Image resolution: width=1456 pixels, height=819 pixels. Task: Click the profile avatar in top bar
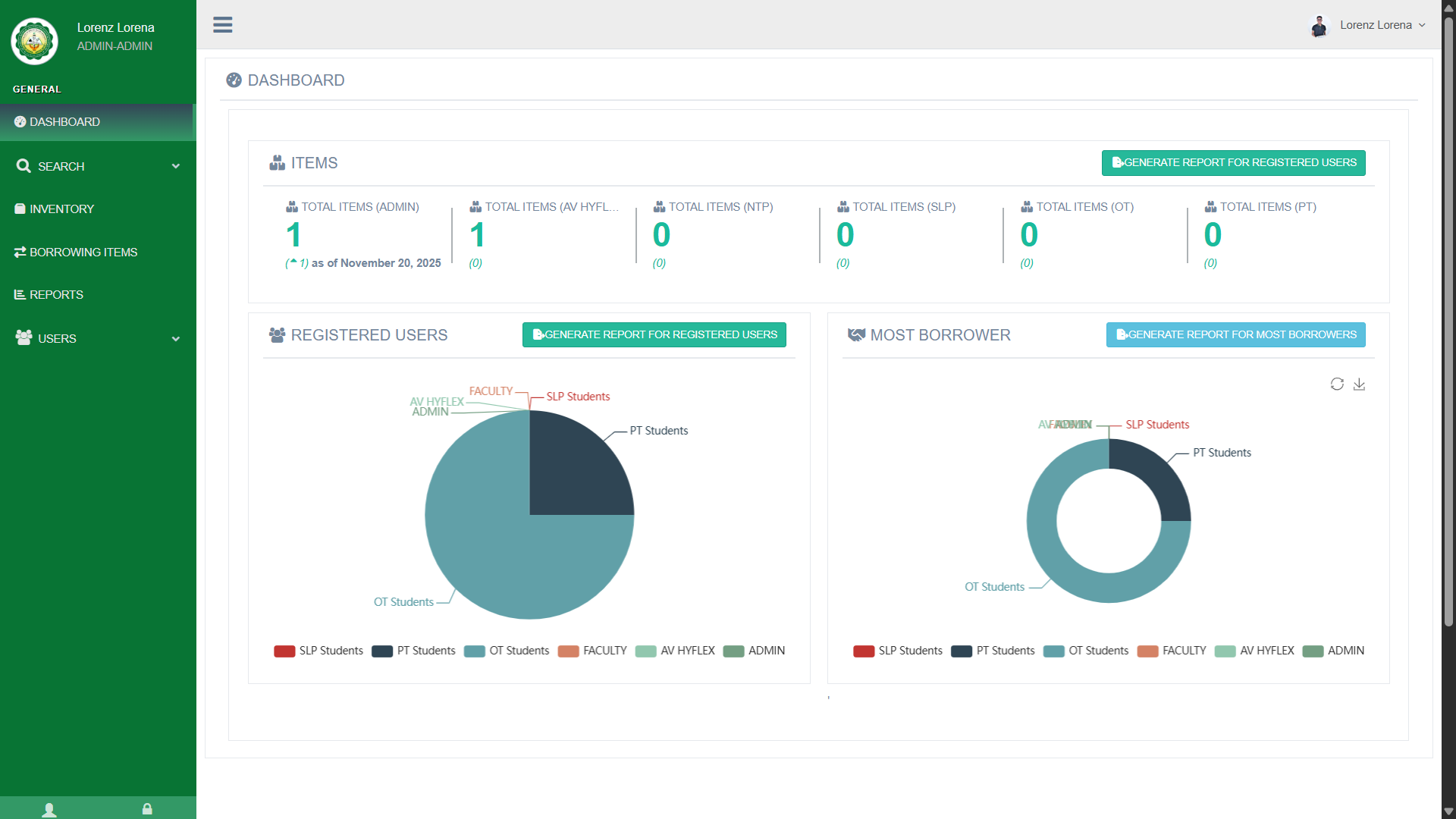(1319, 26)
